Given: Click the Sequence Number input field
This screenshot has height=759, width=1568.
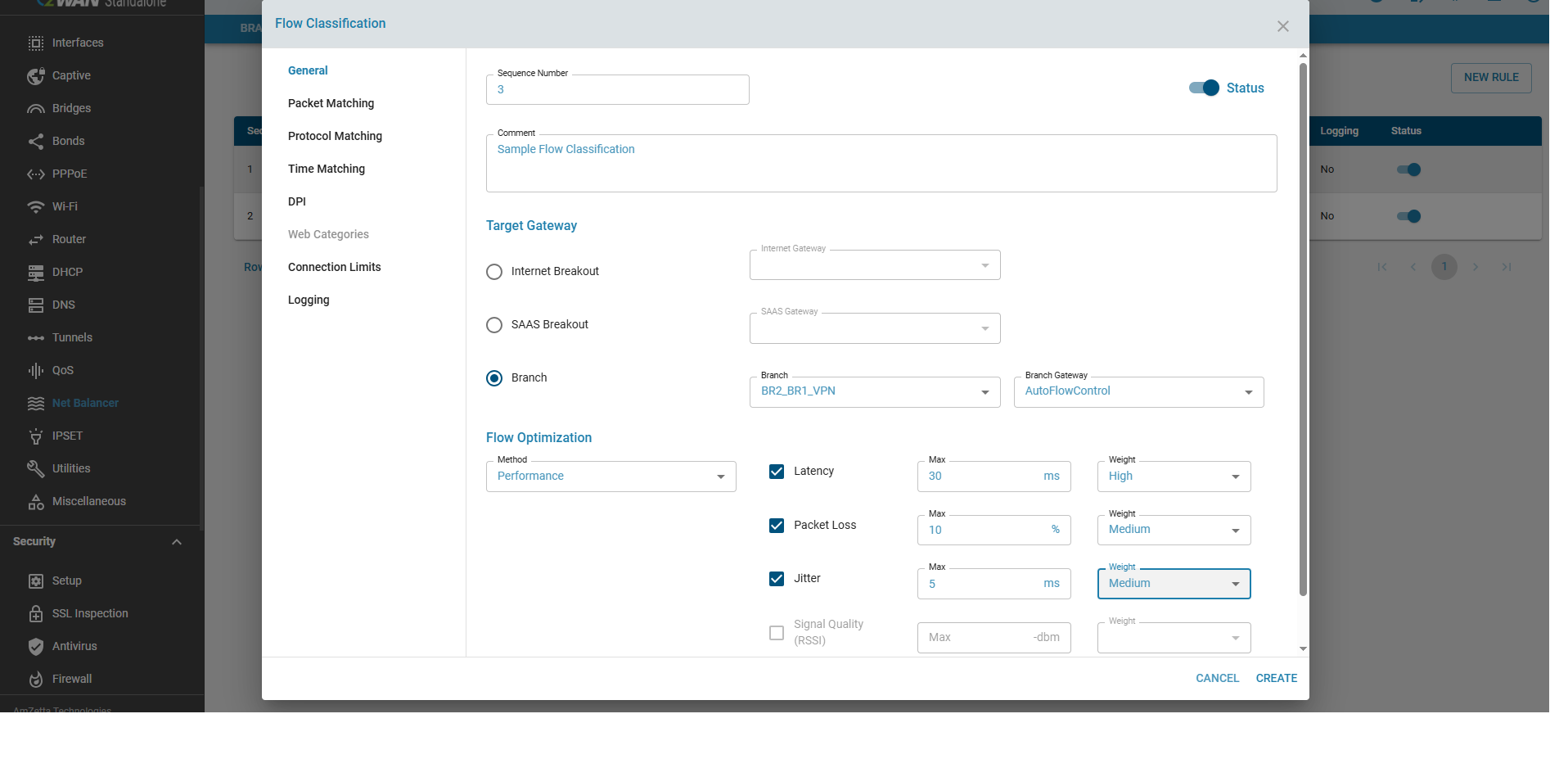Looking at the screenshot, I should tap(617, 90).
